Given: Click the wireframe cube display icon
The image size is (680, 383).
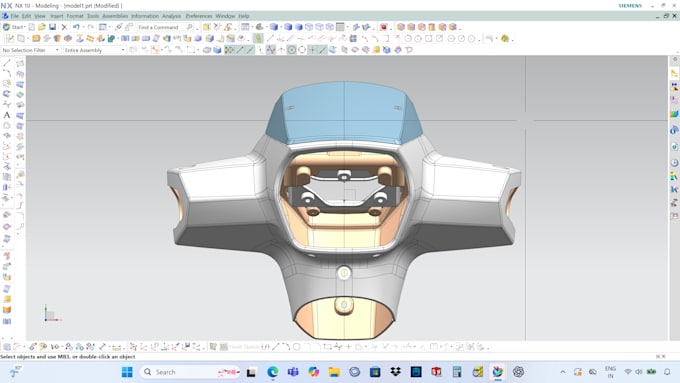Looking at the screenshot, I should pyautogui.click(x=309, y=27).
